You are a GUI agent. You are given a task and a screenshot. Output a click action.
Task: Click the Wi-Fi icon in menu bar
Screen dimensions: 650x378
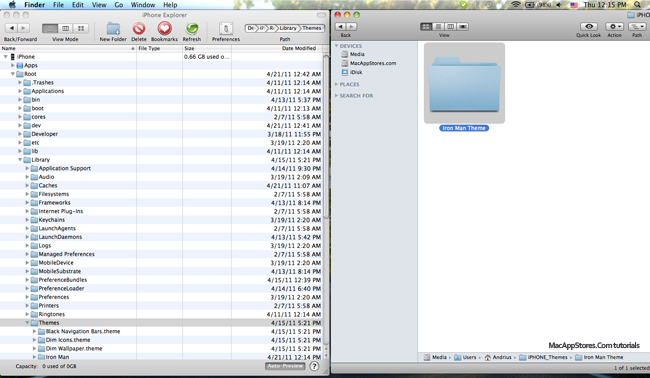(516, 5)
